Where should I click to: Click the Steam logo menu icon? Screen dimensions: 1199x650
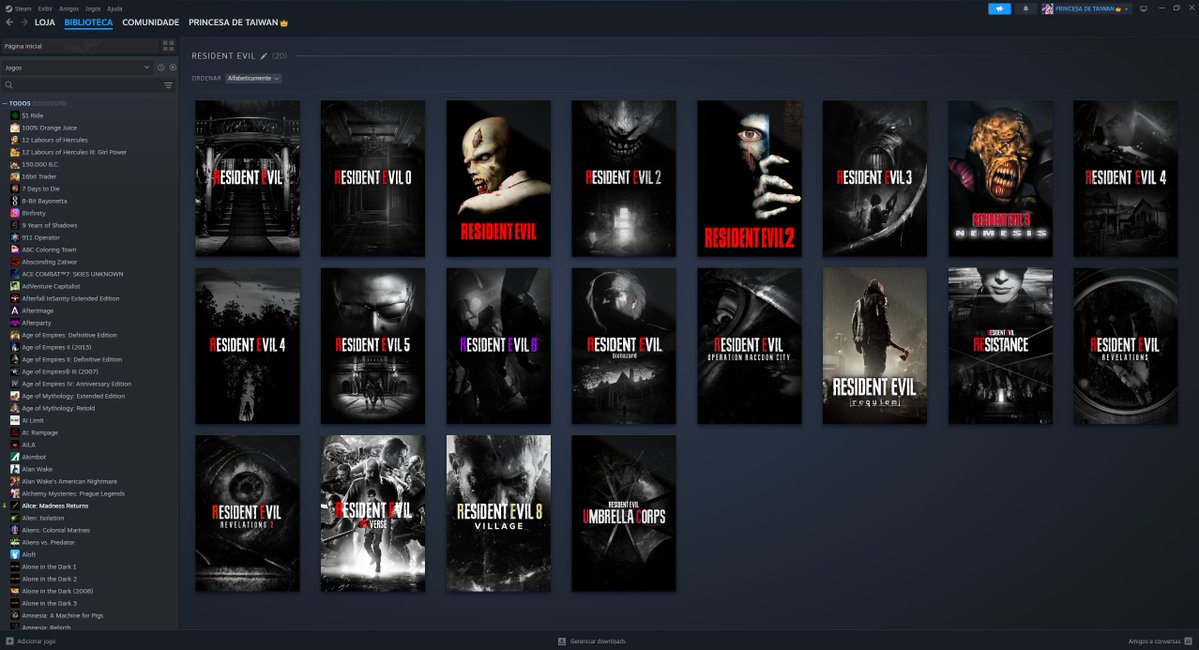point(9,8)
